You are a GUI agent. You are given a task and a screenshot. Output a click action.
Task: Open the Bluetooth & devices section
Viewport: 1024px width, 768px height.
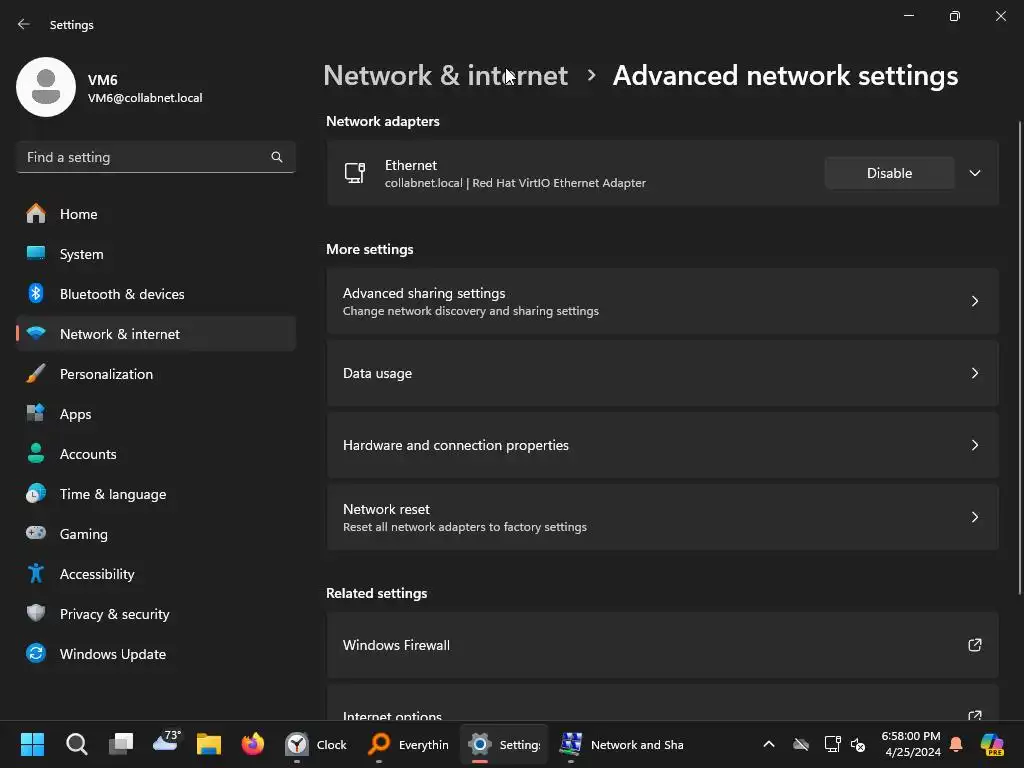[x=122, y=294]
